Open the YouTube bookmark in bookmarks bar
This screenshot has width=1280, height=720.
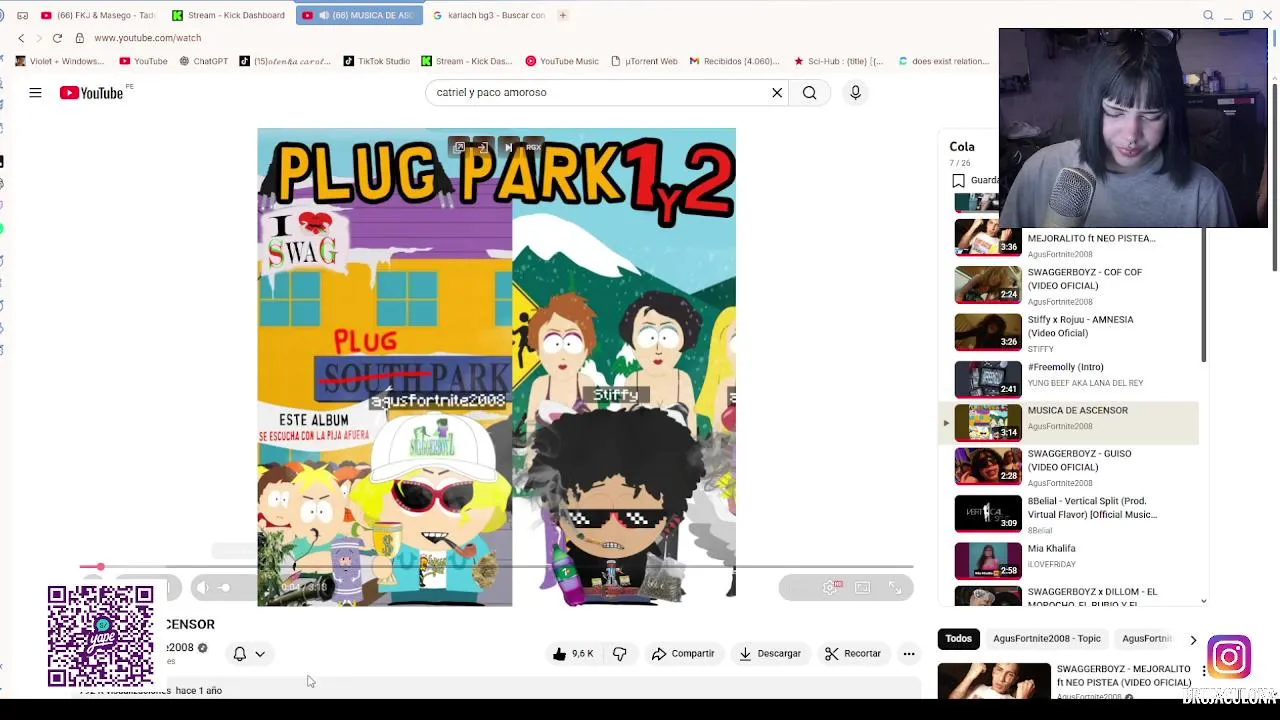coord(143,61)
